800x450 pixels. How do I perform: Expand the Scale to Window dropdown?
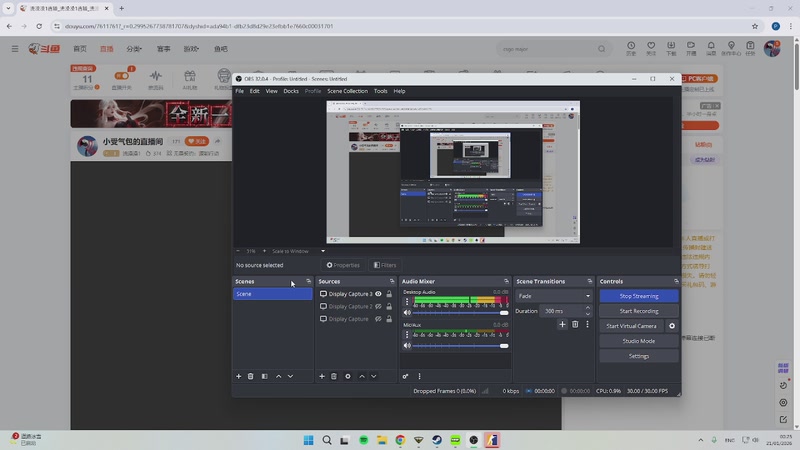tap(298, 251)
